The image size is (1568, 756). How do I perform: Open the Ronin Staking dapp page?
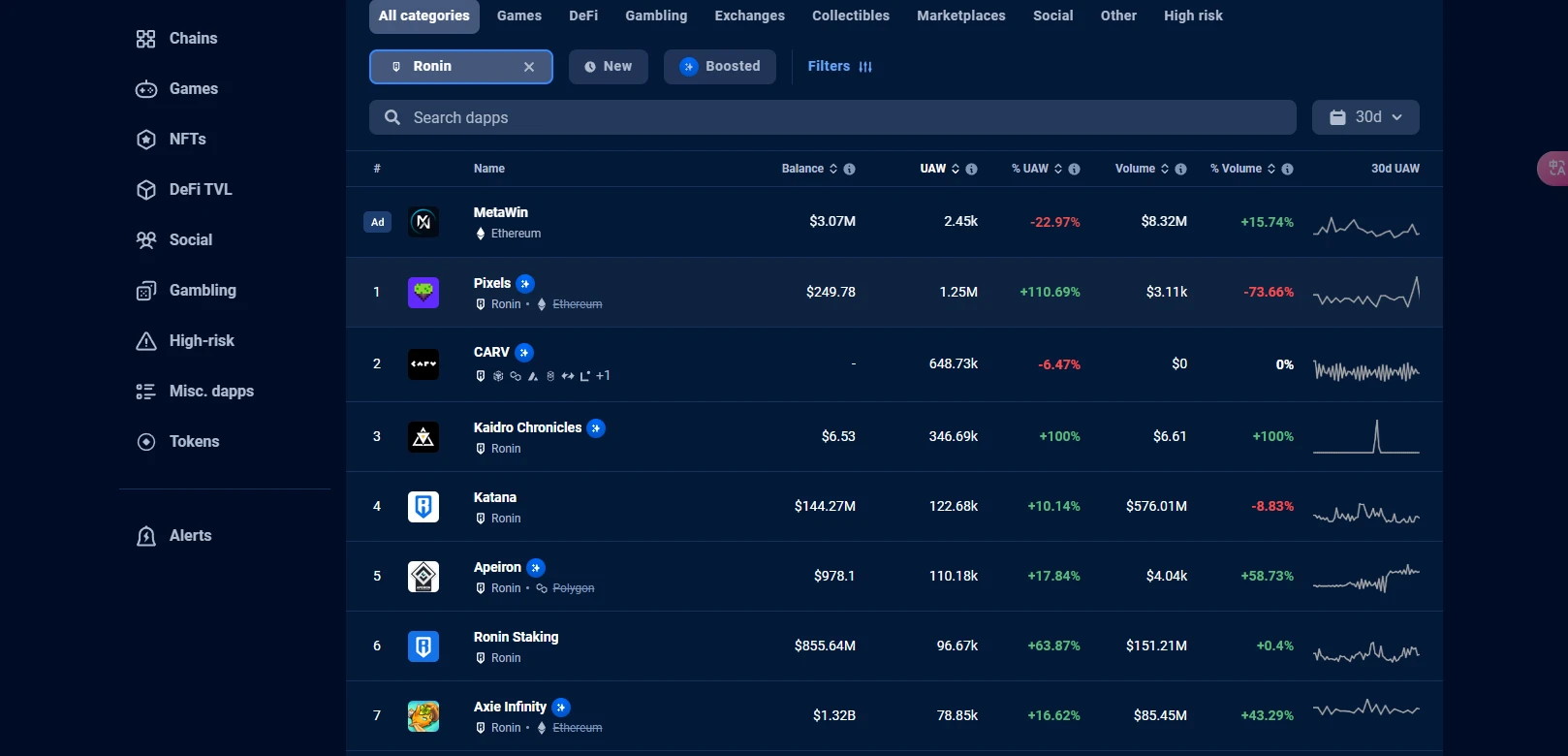516,638
